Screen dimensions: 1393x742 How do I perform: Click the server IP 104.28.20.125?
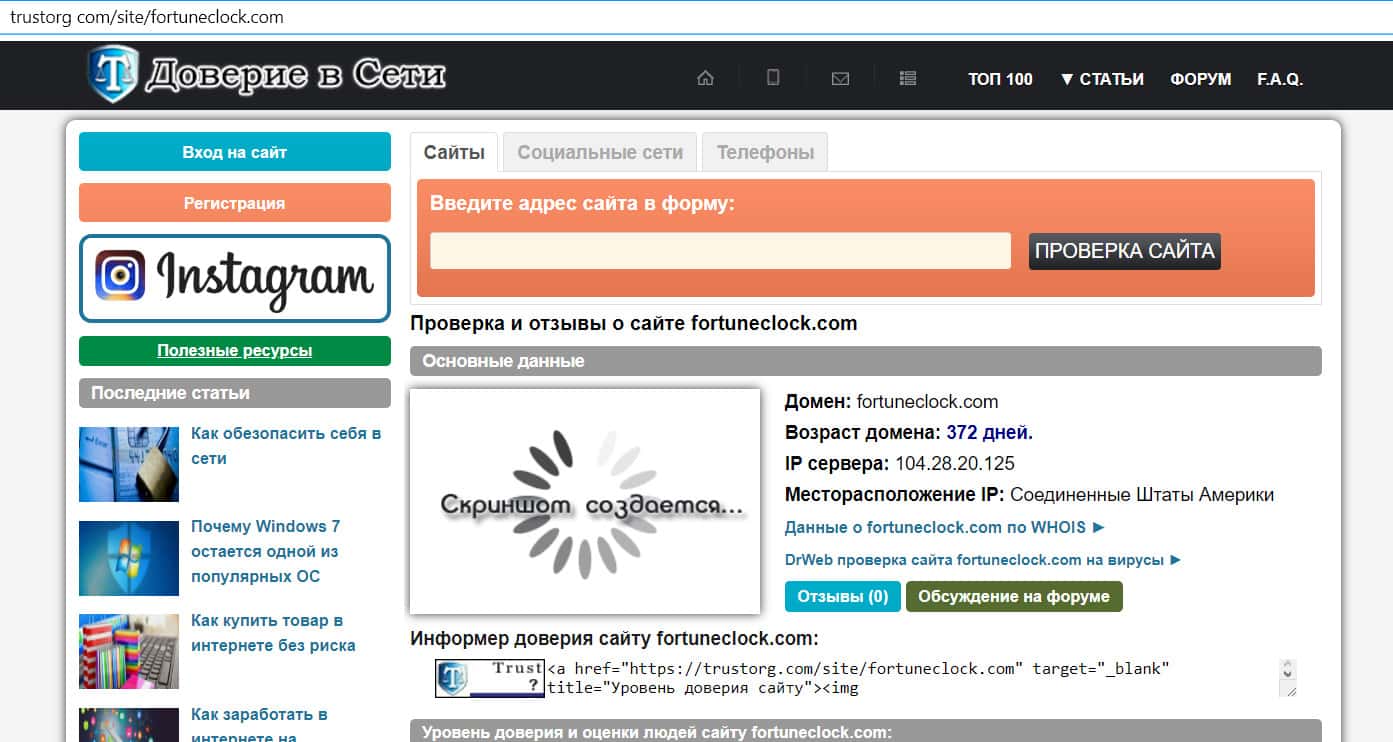coord(954,464)
